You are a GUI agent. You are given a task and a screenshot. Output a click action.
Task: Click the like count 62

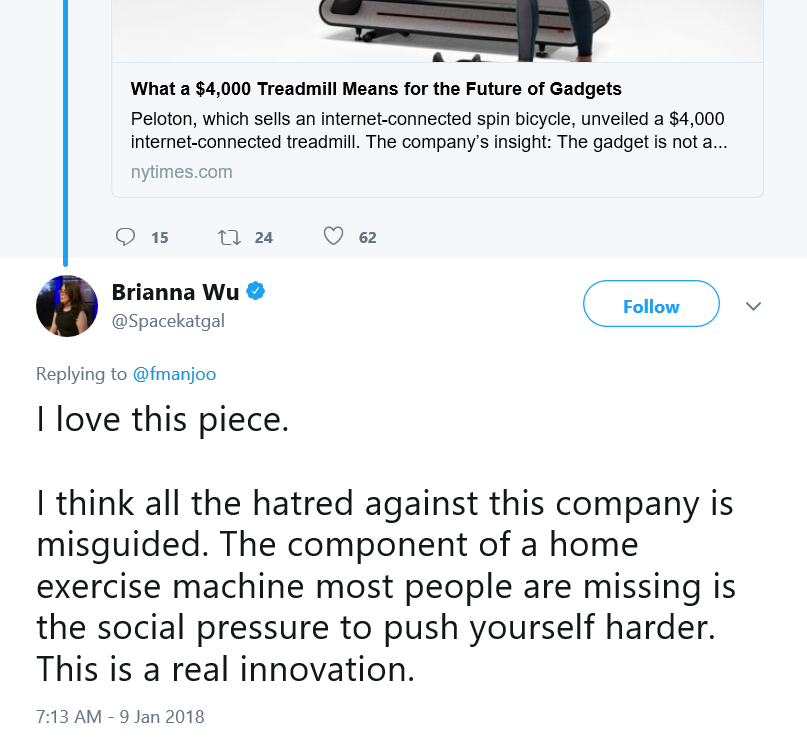tap(367, 238)
